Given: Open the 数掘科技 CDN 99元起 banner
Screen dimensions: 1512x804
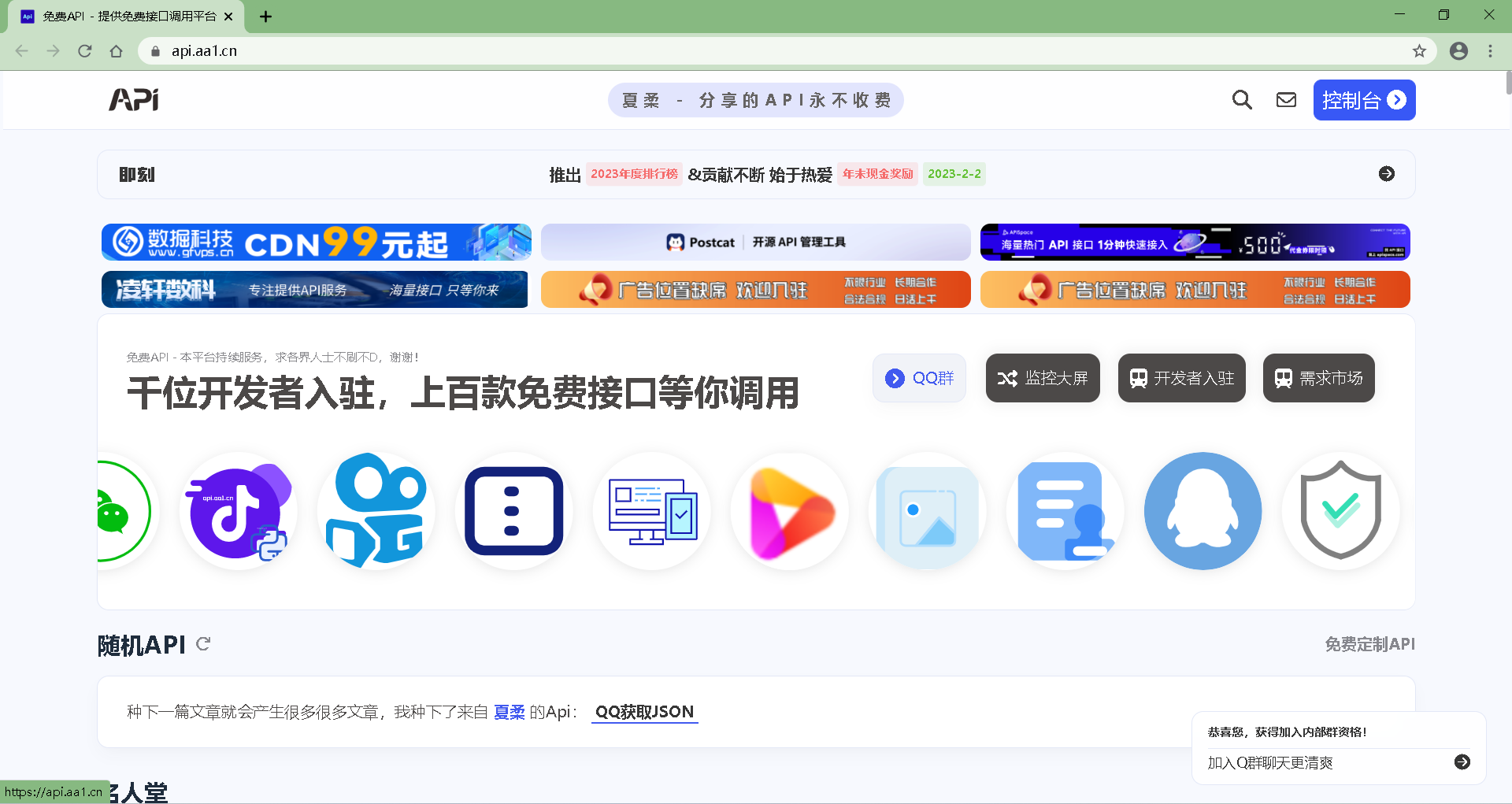Looking at the screenshot, I should (x=317, y=242).
